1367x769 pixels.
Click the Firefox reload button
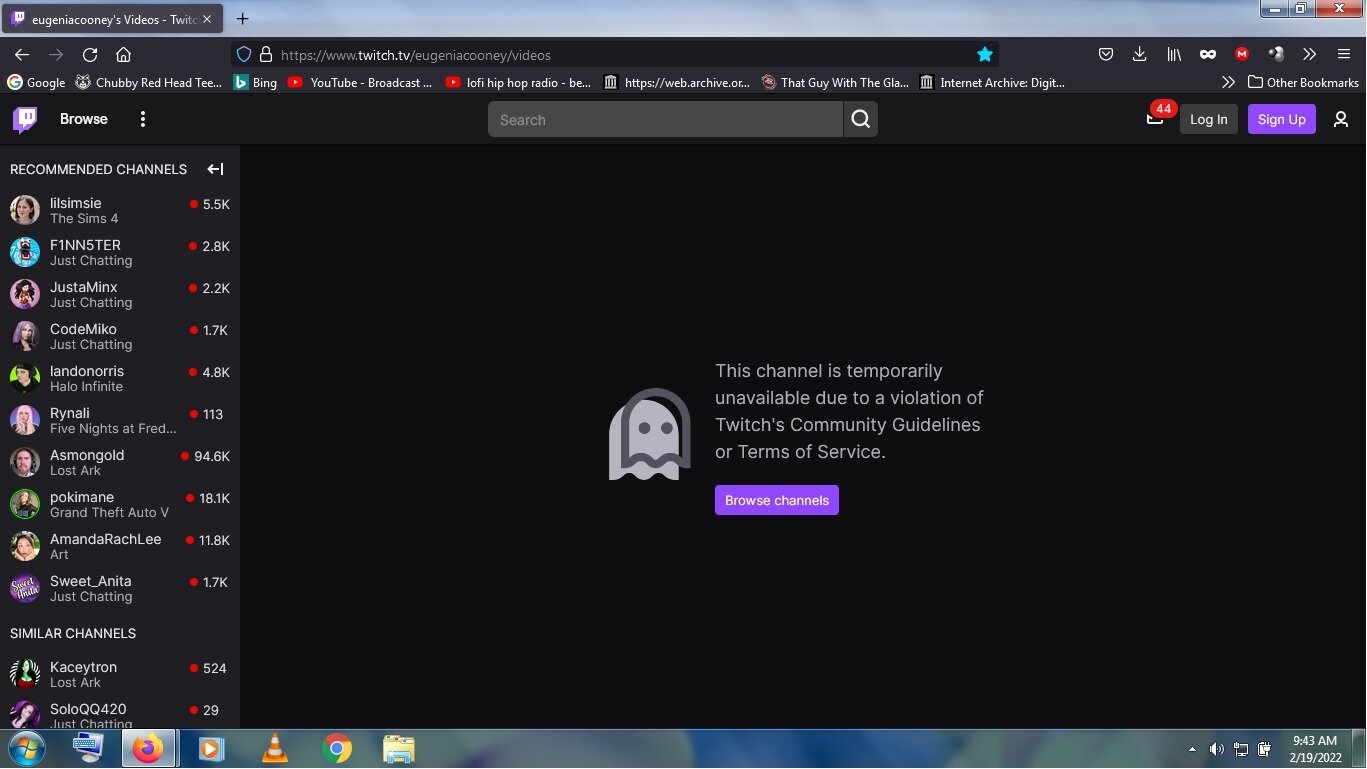coord(90,55)
